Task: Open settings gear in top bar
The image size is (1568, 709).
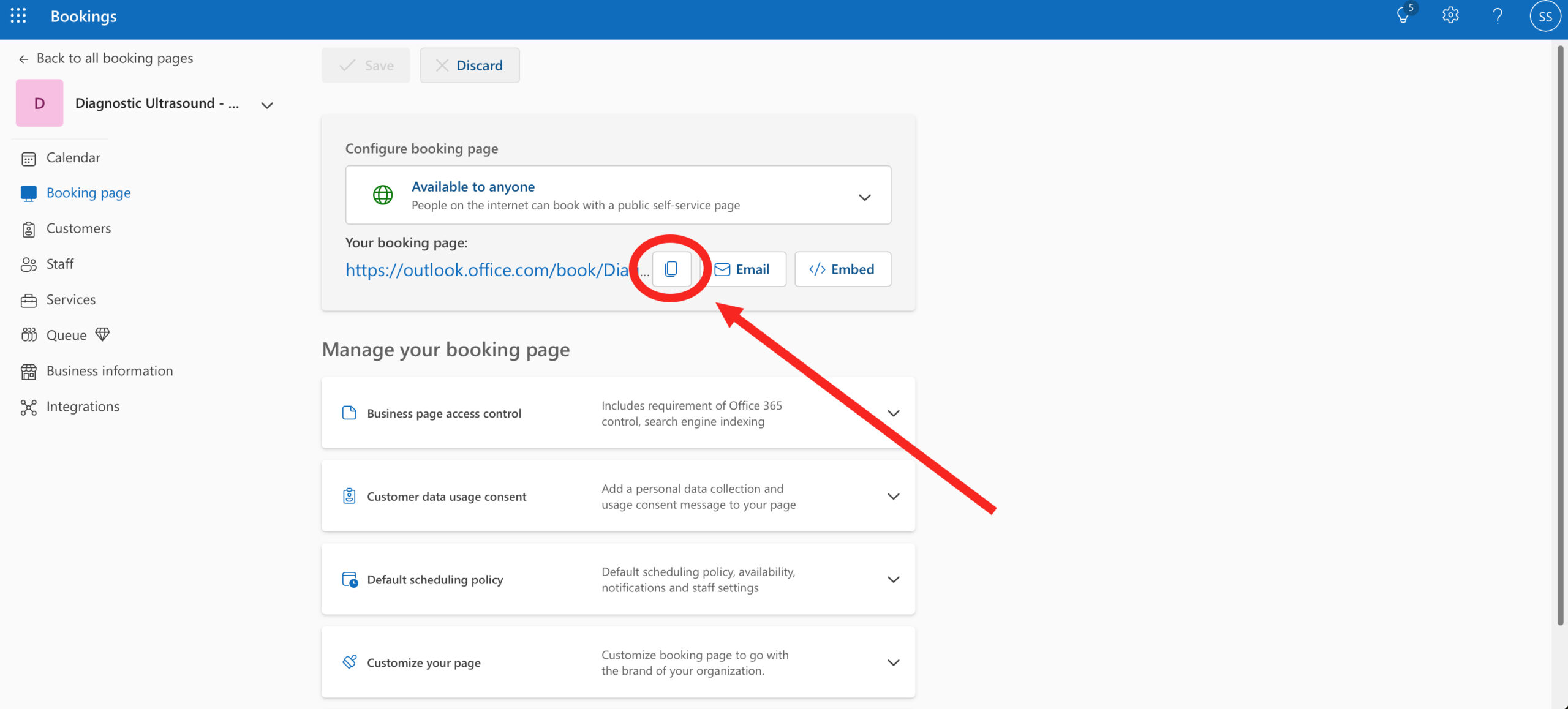Action: click(1450, 16)
